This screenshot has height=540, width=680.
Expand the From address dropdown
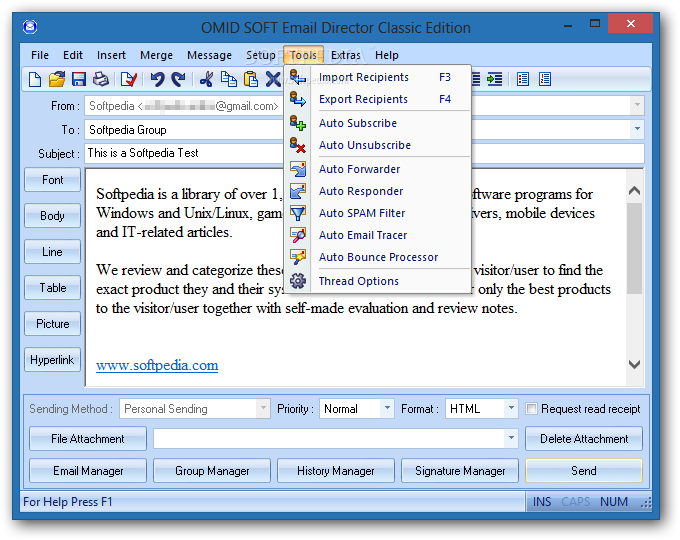coord(637,105)
